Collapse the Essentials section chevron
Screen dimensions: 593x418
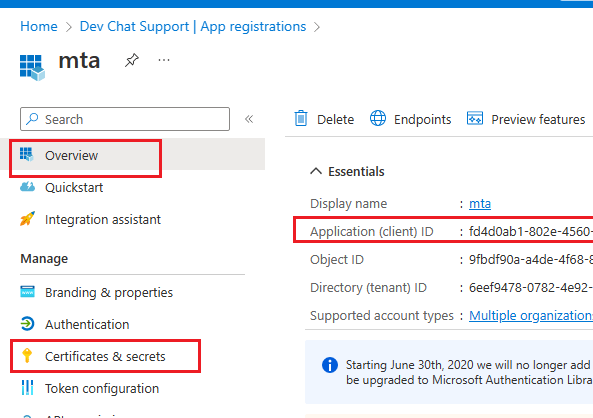coord(316,171)
